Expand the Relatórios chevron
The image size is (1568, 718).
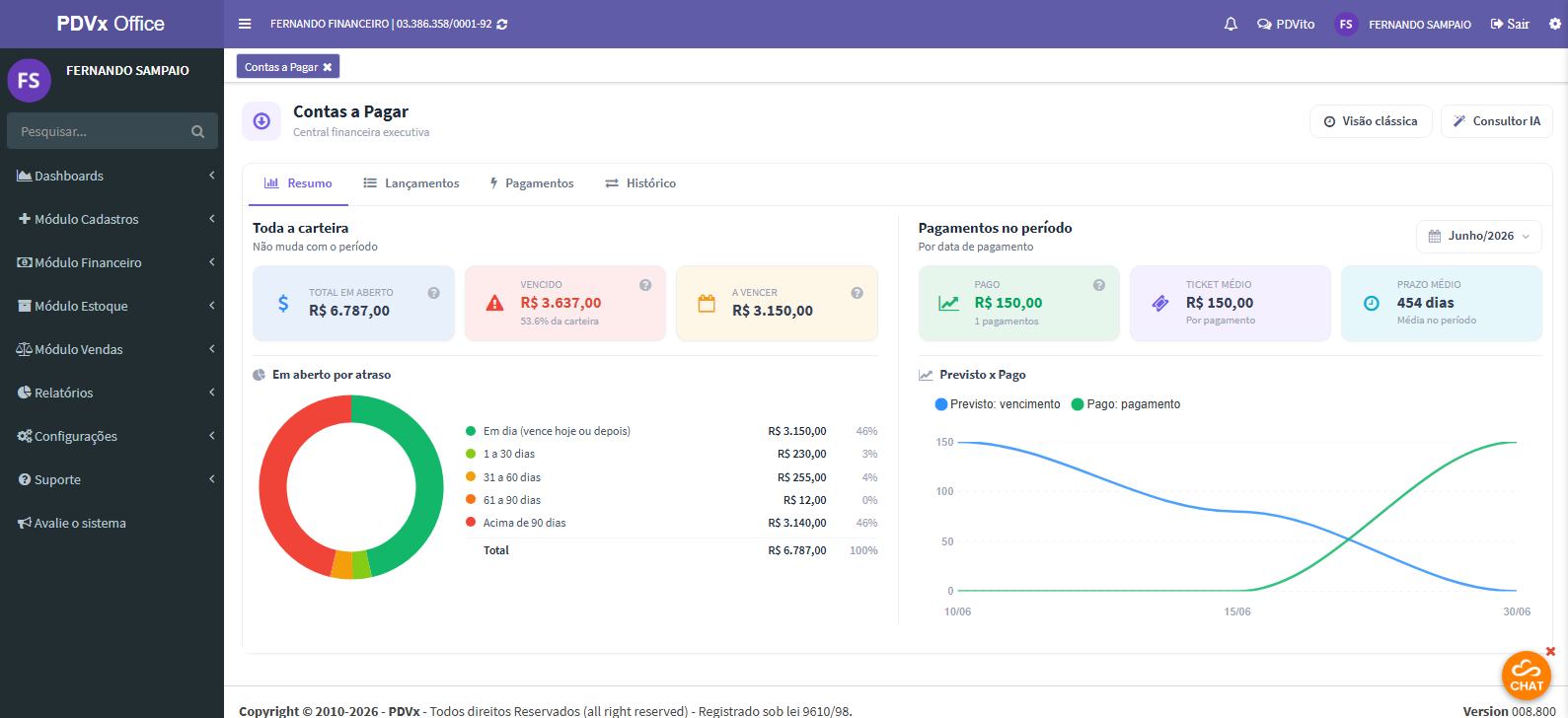pyautogui.click(x=211, y=393)
